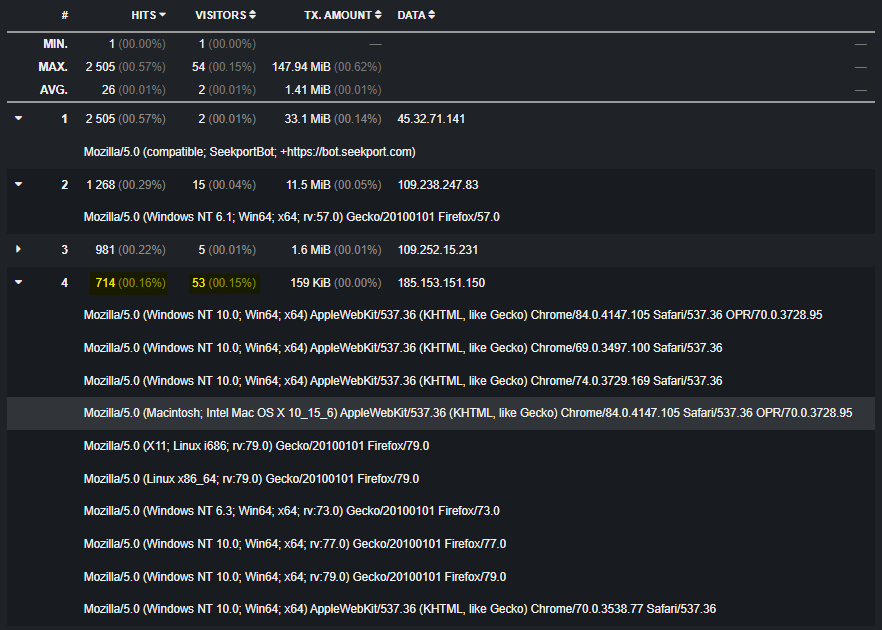The width and height of the screenshot is (882, 630).
Task: Collapse row 2 using its caret arrow
Action: coord(18,184)
